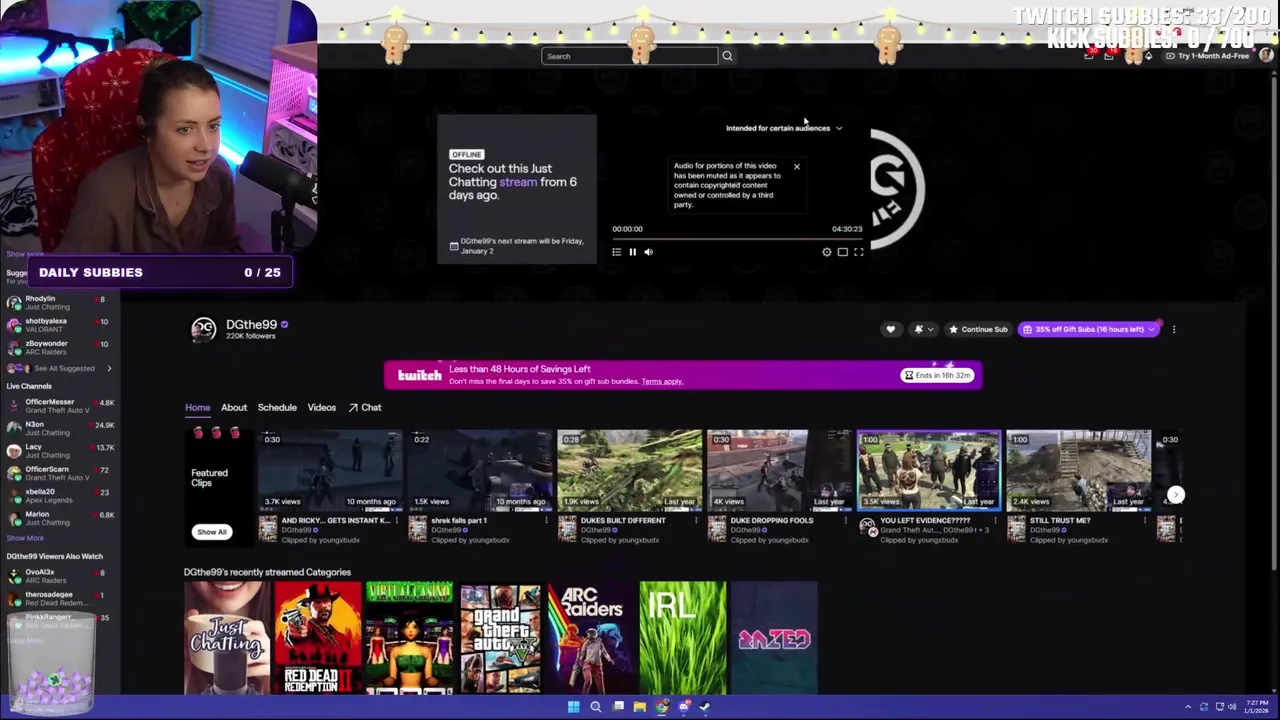
Task: Open the video chapters list icon
Action: [x=616, y=252]
